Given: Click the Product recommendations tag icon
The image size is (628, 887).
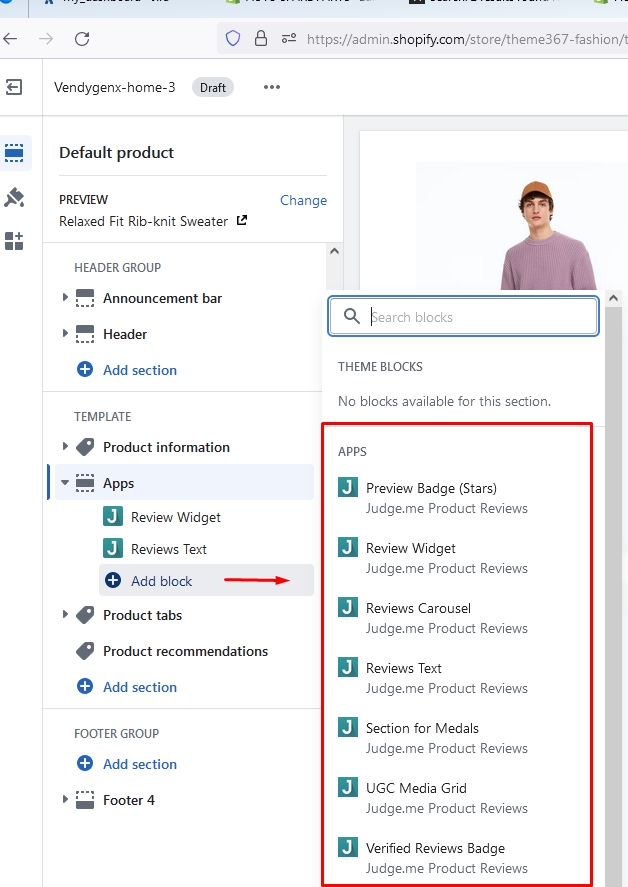Looking at the screenshot, I should pyautogui.click(x=85, y=651).
